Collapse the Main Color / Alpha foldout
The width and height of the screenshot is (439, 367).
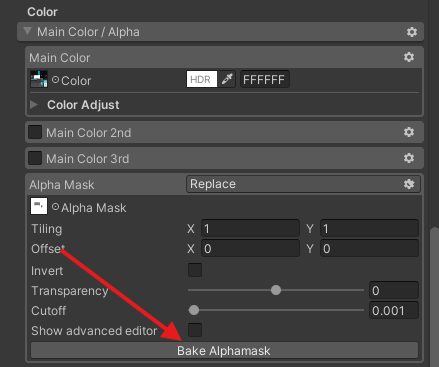[28, 32]
